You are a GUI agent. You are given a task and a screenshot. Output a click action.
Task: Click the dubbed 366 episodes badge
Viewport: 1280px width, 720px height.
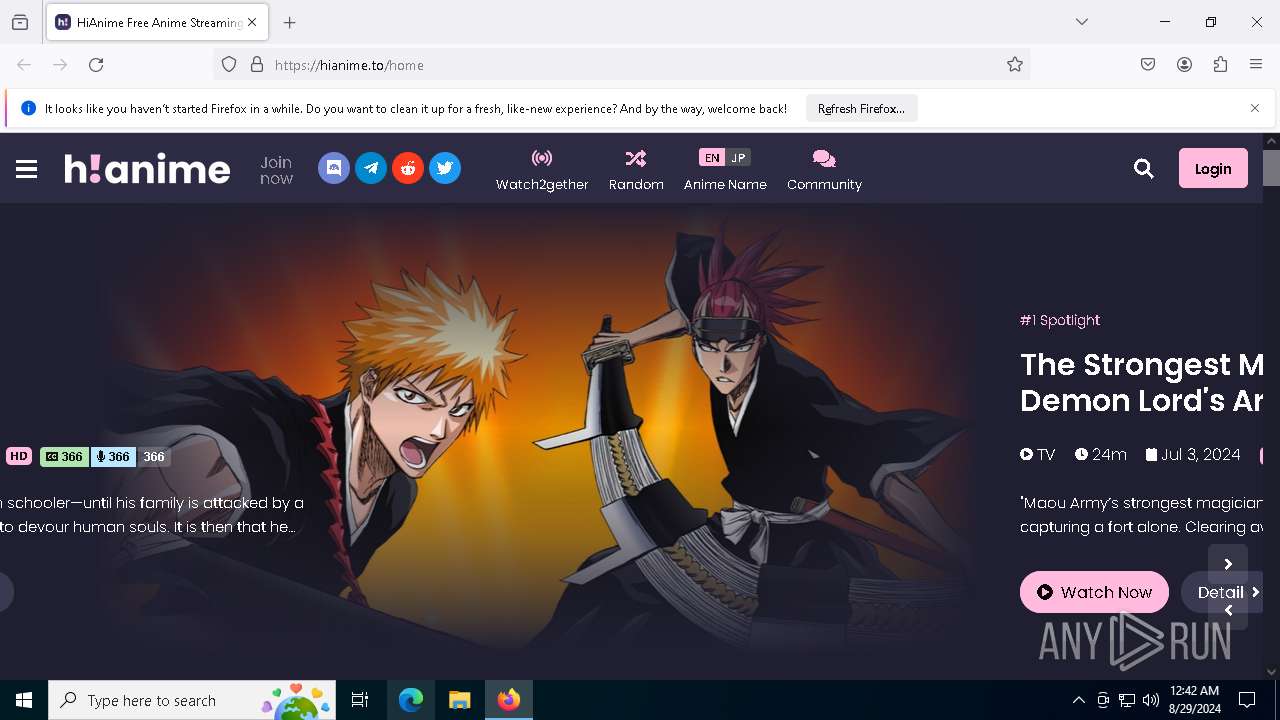pos(113,457)
